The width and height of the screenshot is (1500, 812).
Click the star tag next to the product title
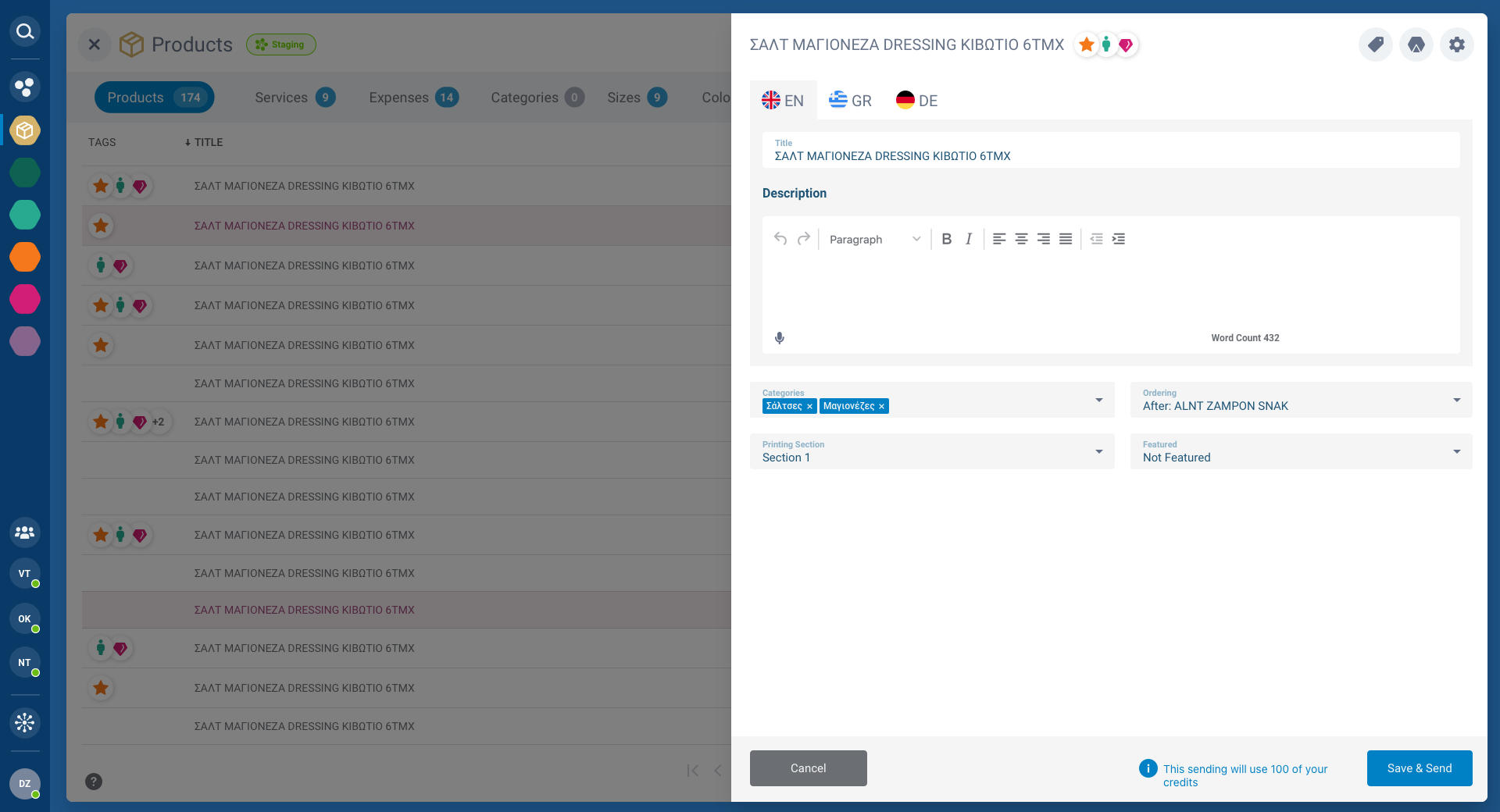[x=1087, y=45]
